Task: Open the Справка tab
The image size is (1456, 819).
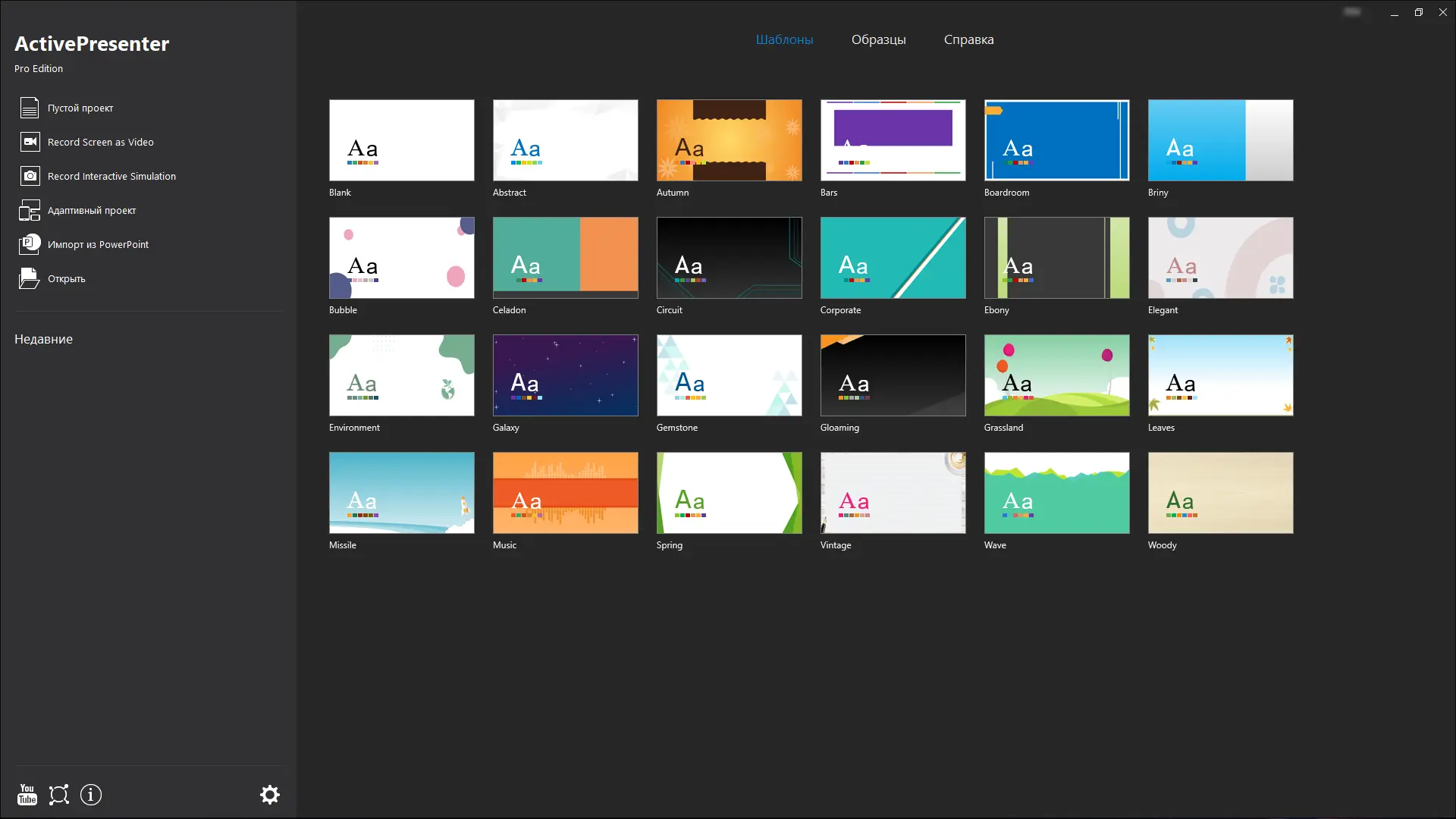Action: pyautogui.click(x=968, y=39)
